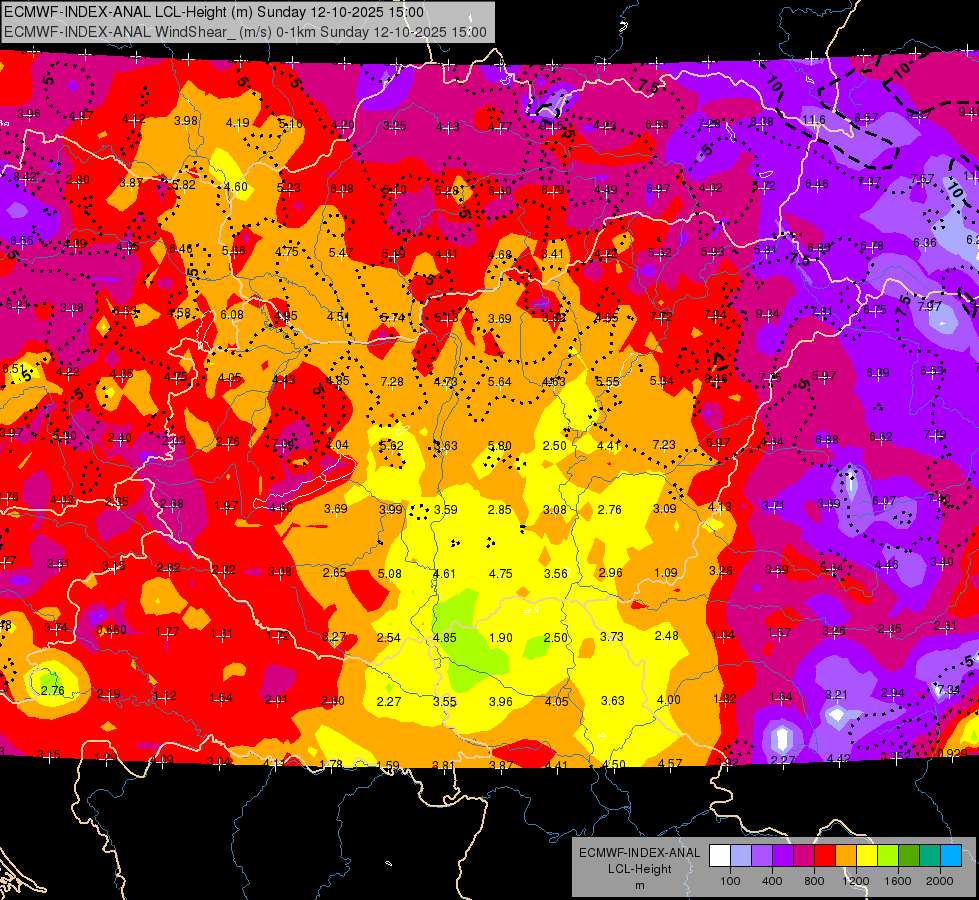Click the 0.660 wind shear value
This screenshot has height=900, width=979.
pyautogui.click(x=112, y=630)
